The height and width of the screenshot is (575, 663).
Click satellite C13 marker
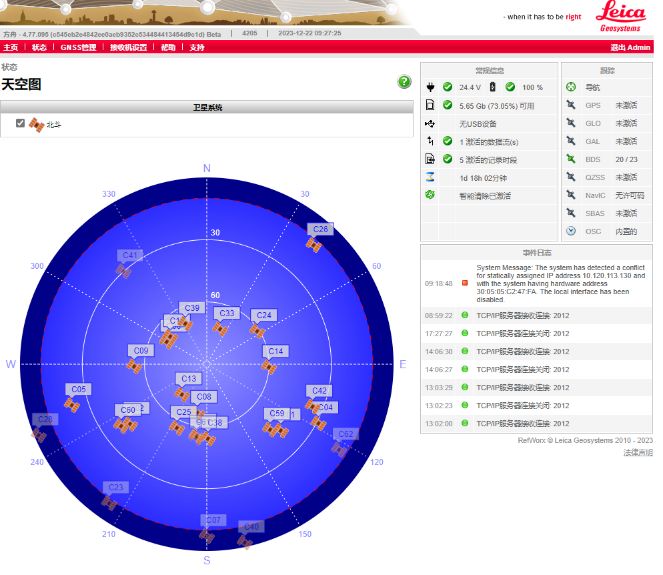(x=182, y=394)
